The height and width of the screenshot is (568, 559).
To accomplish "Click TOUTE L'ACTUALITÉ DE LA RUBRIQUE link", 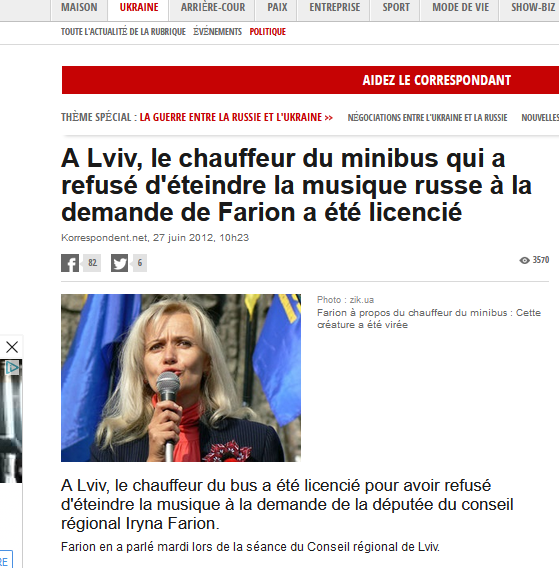I will (123, 32).
